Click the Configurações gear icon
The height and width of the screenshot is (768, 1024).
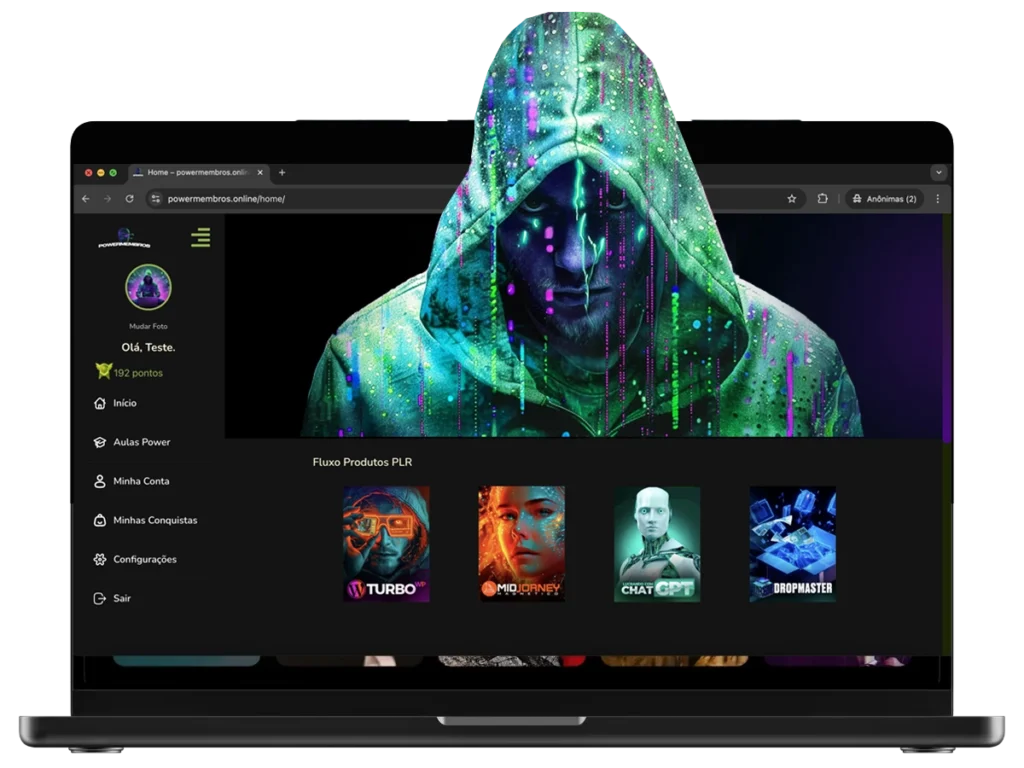click(99, 559)
